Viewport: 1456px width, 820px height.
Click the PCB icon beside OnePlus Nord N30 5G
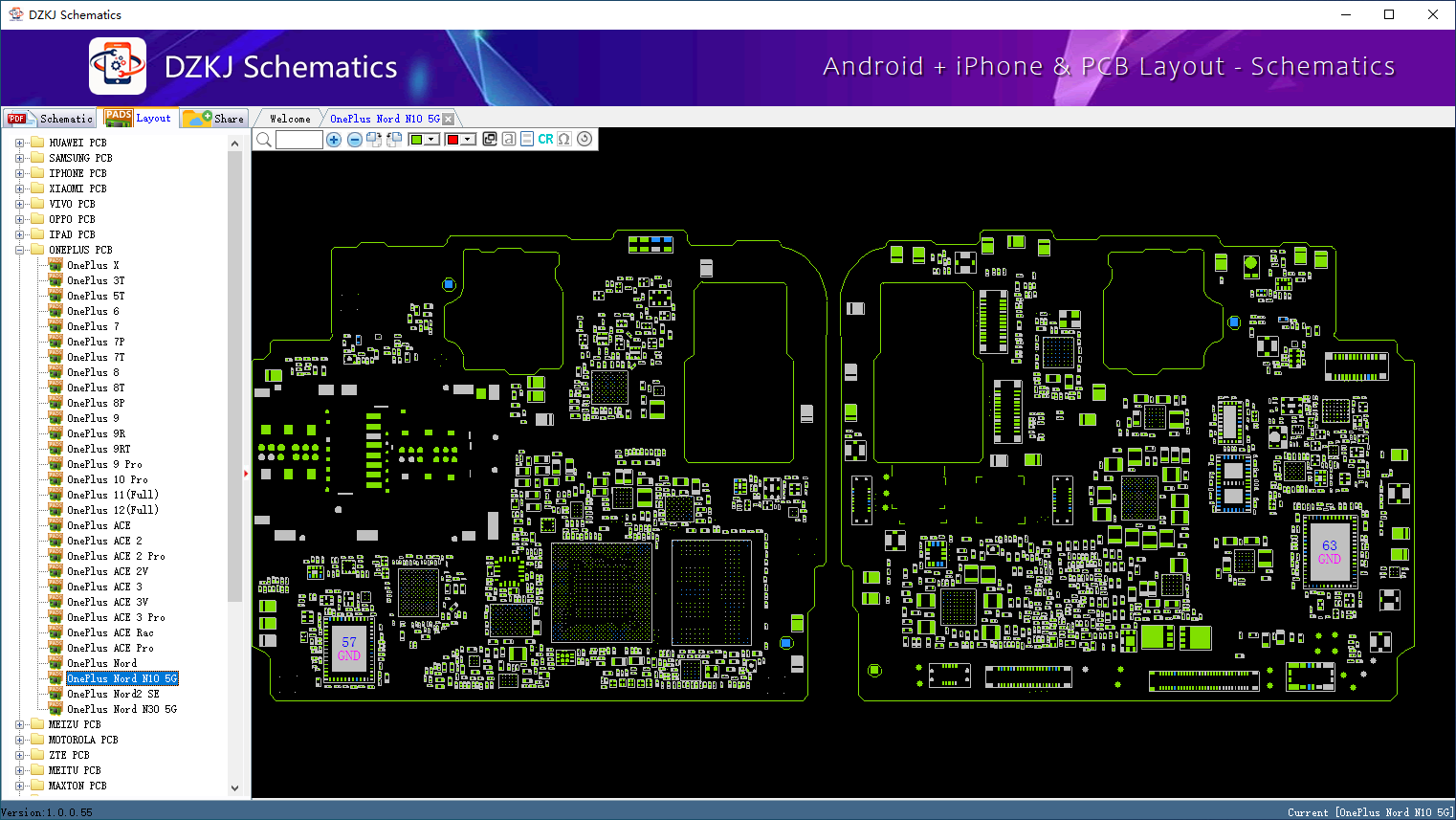click(x=56, y=709)
